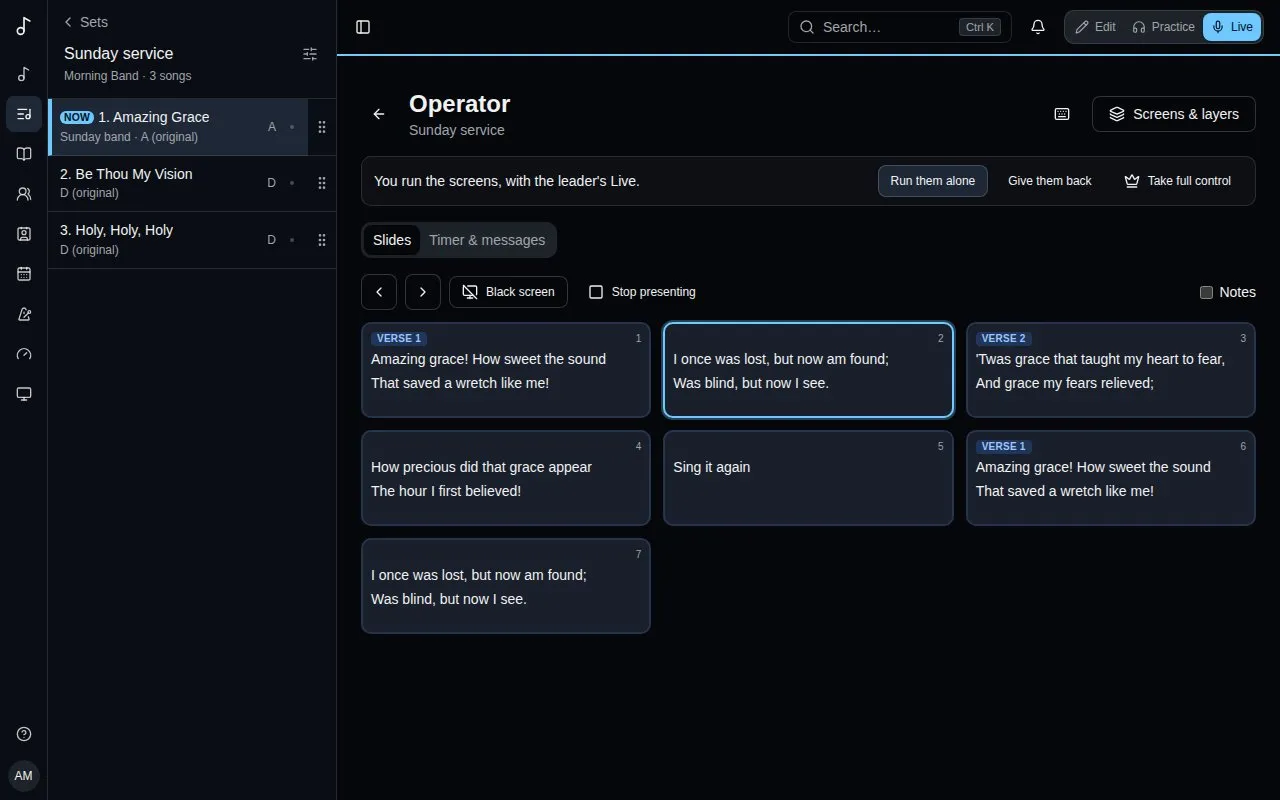Open the Sets list icon in sidebar
This screenshot has width=1280, height=800.
(24, 114)
